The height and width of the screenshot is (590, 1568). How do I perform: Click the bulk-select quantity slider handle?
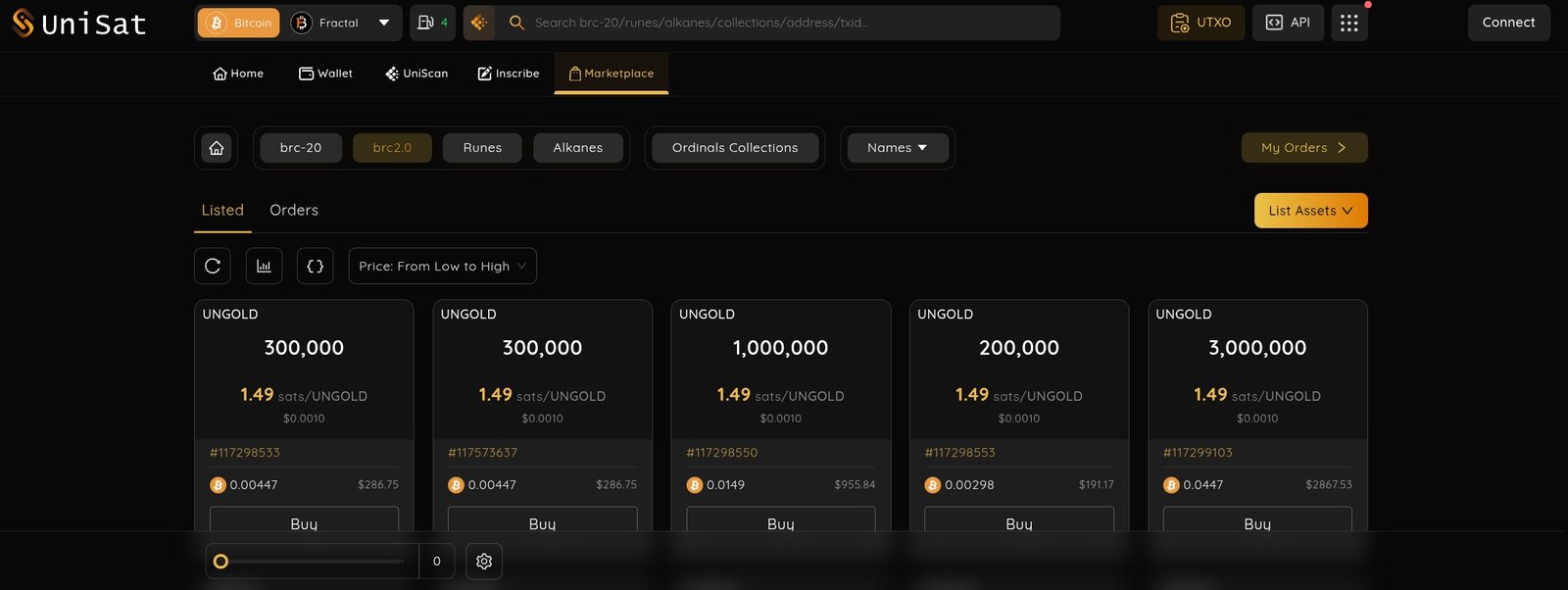tap(220, 562)
